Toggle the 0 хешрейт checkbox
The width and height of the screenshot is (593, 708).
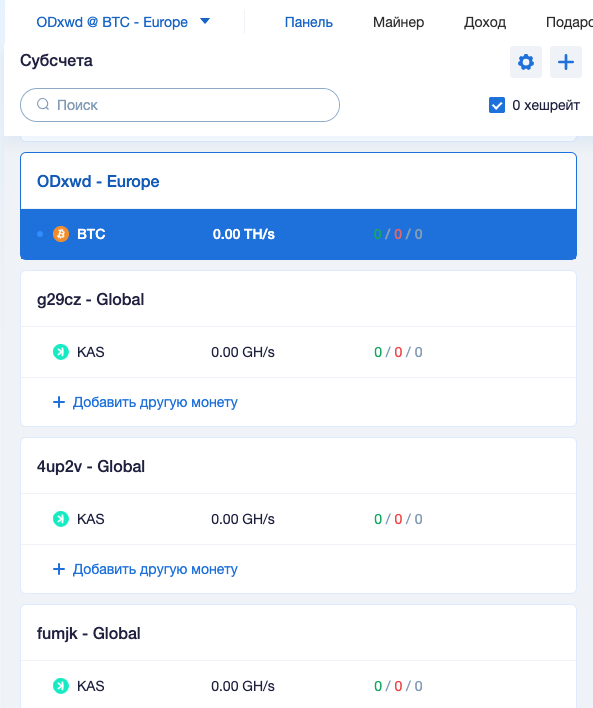(x=497, y=105)
